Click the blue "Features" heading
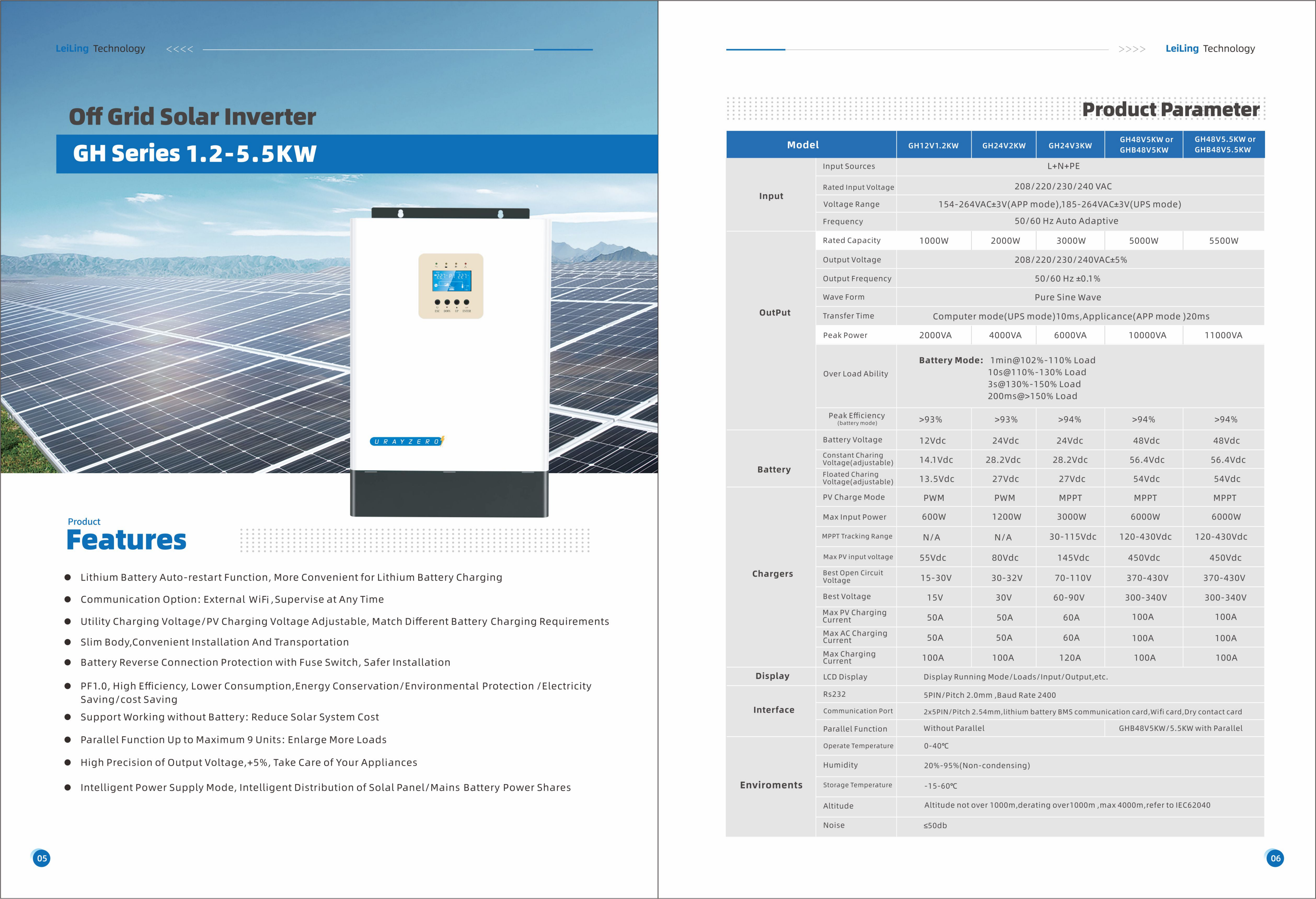Image resolution: width=1316 pixels, height=899 pixels. (126, 539)
